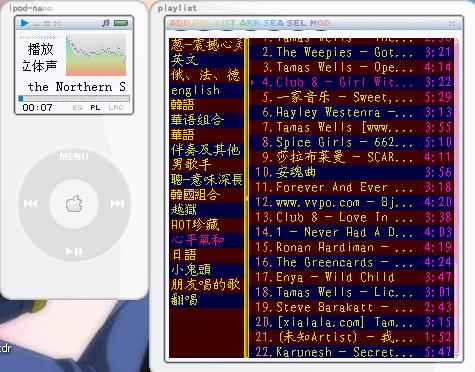Screen dimensions: 475x372
Task: Click the scrolling title 'the Northern S'
Action: (x=77, y=87)
